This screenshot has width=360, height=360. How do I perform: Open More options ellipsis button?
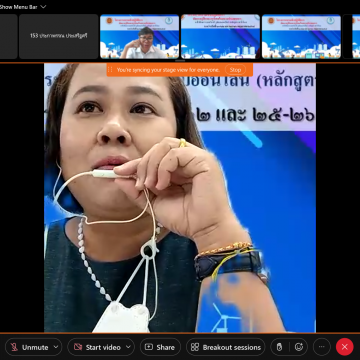322,347
